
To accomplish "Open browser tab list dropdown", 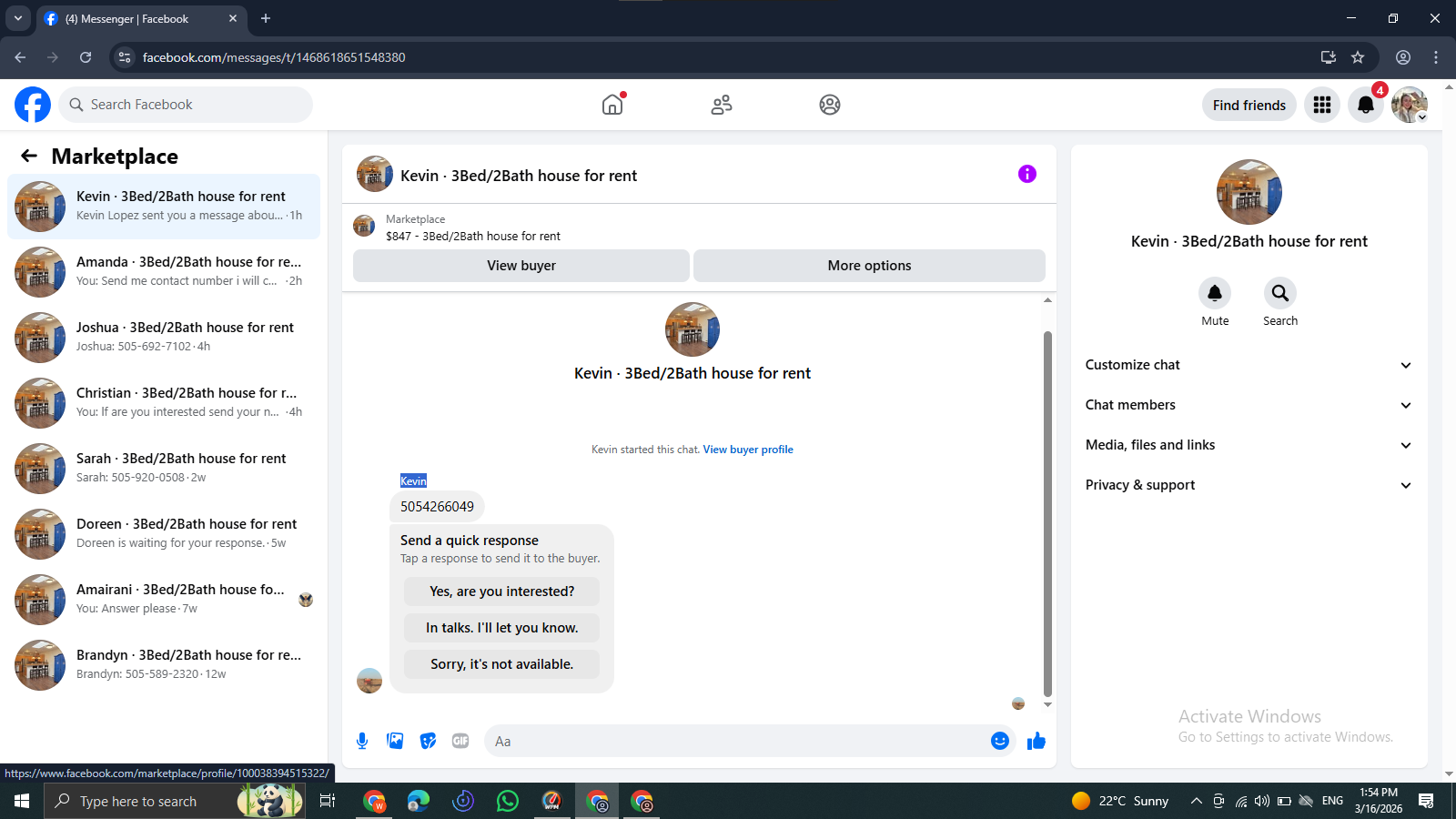I will point(17,18).
